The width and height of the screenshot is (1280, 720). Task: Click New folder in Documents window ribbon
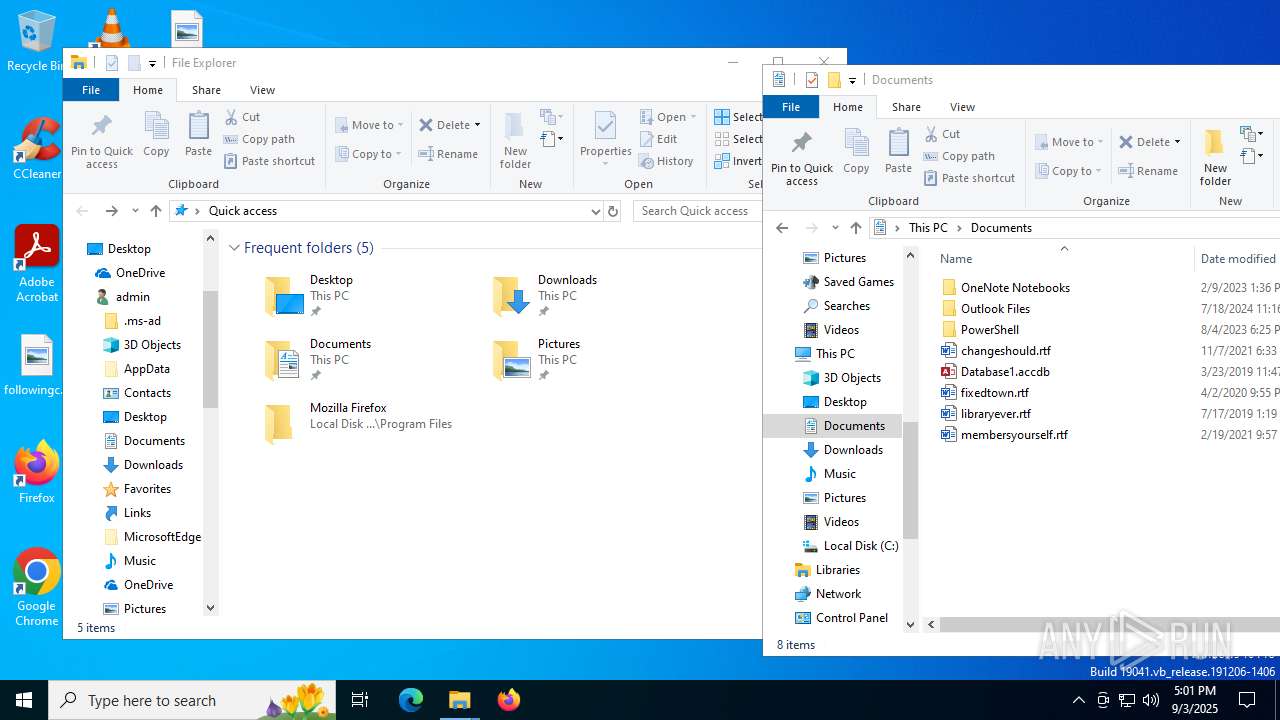(x=1215, y=157)
